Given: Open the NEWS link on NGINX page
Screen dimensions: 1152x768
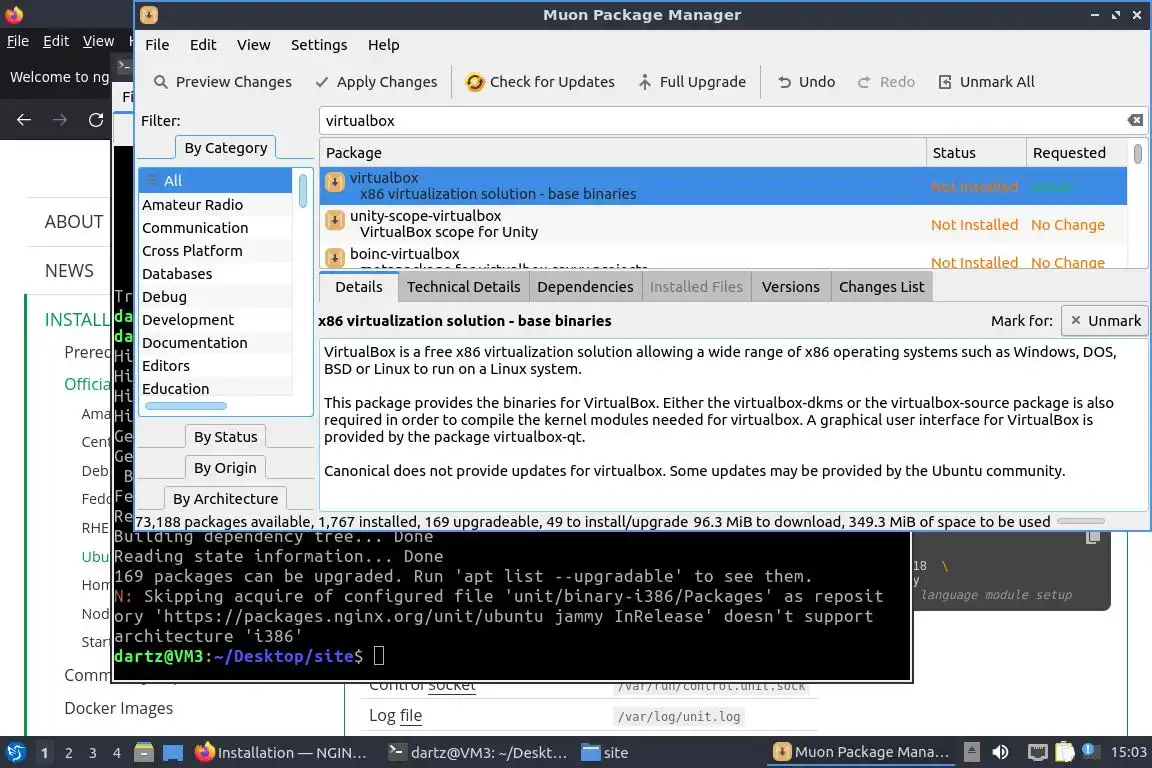Looking at the screenshot, I should [x=69, y=270].
